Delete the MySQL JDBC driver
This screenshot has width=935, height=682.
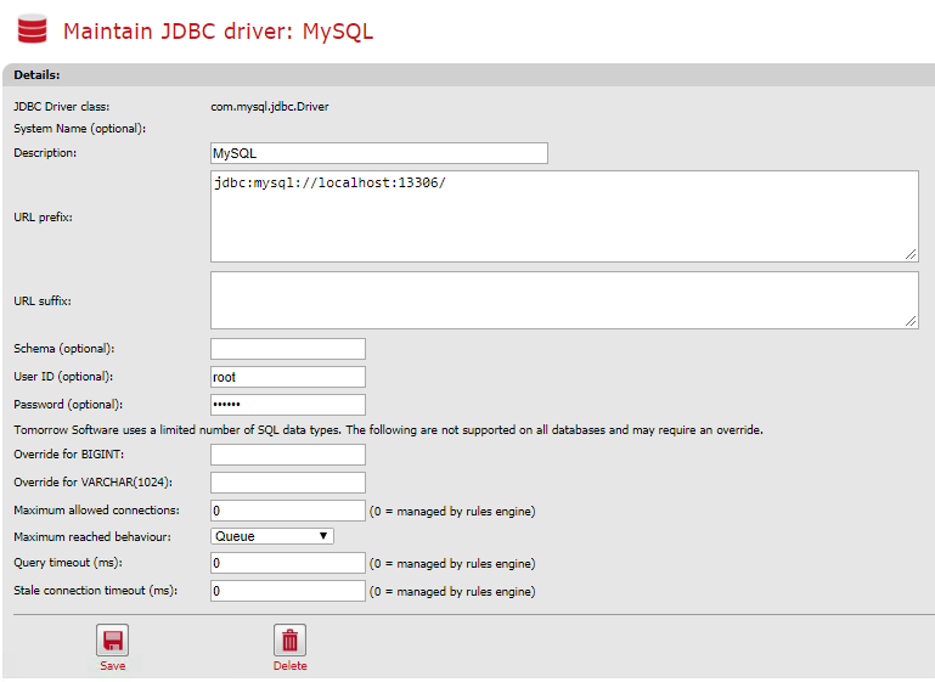pyautogui.click(x=290, y=642)
